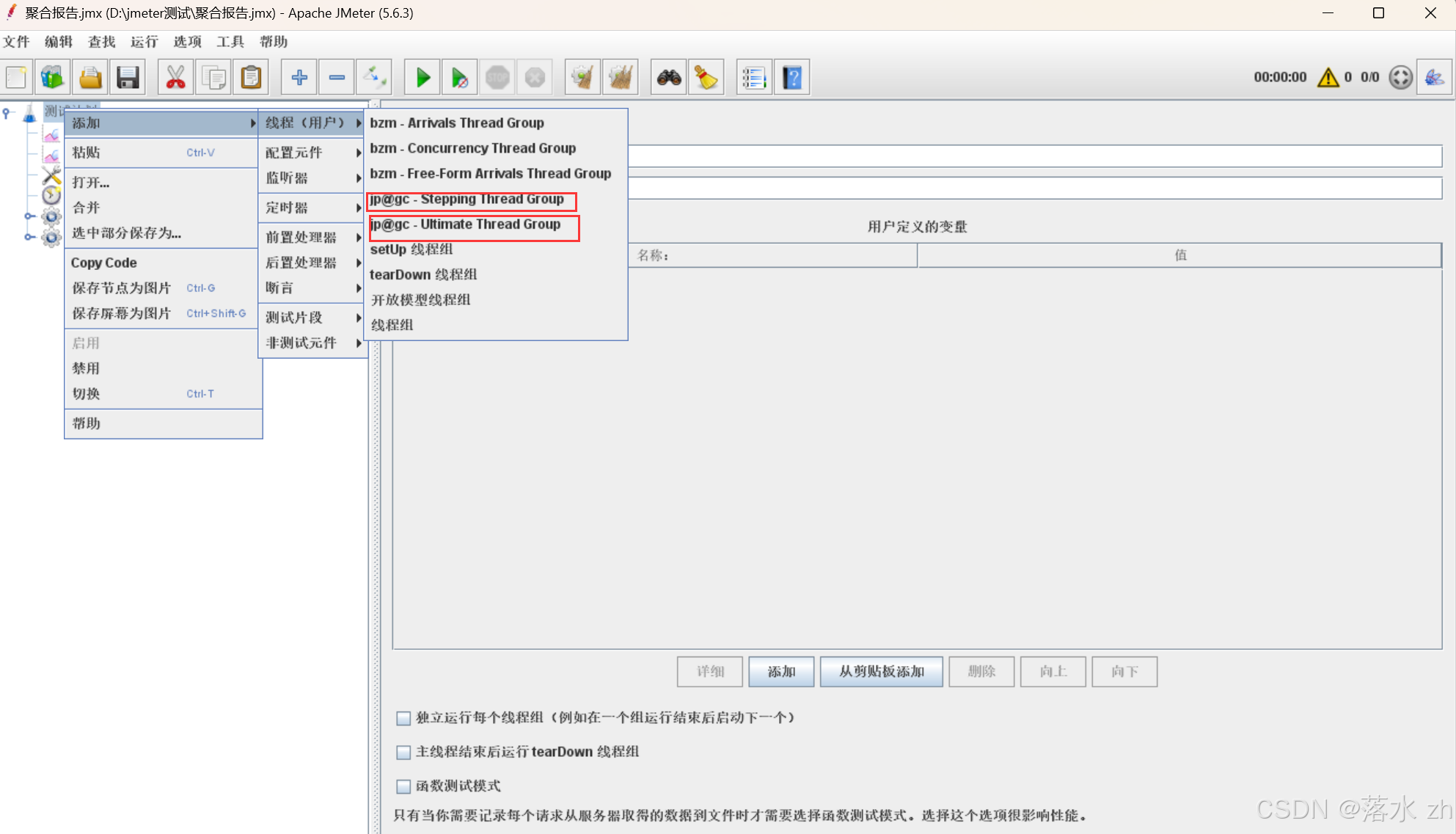1456x834 pixels.
Task: Click the rightmost plugins manager icon
Action: 1435,77
